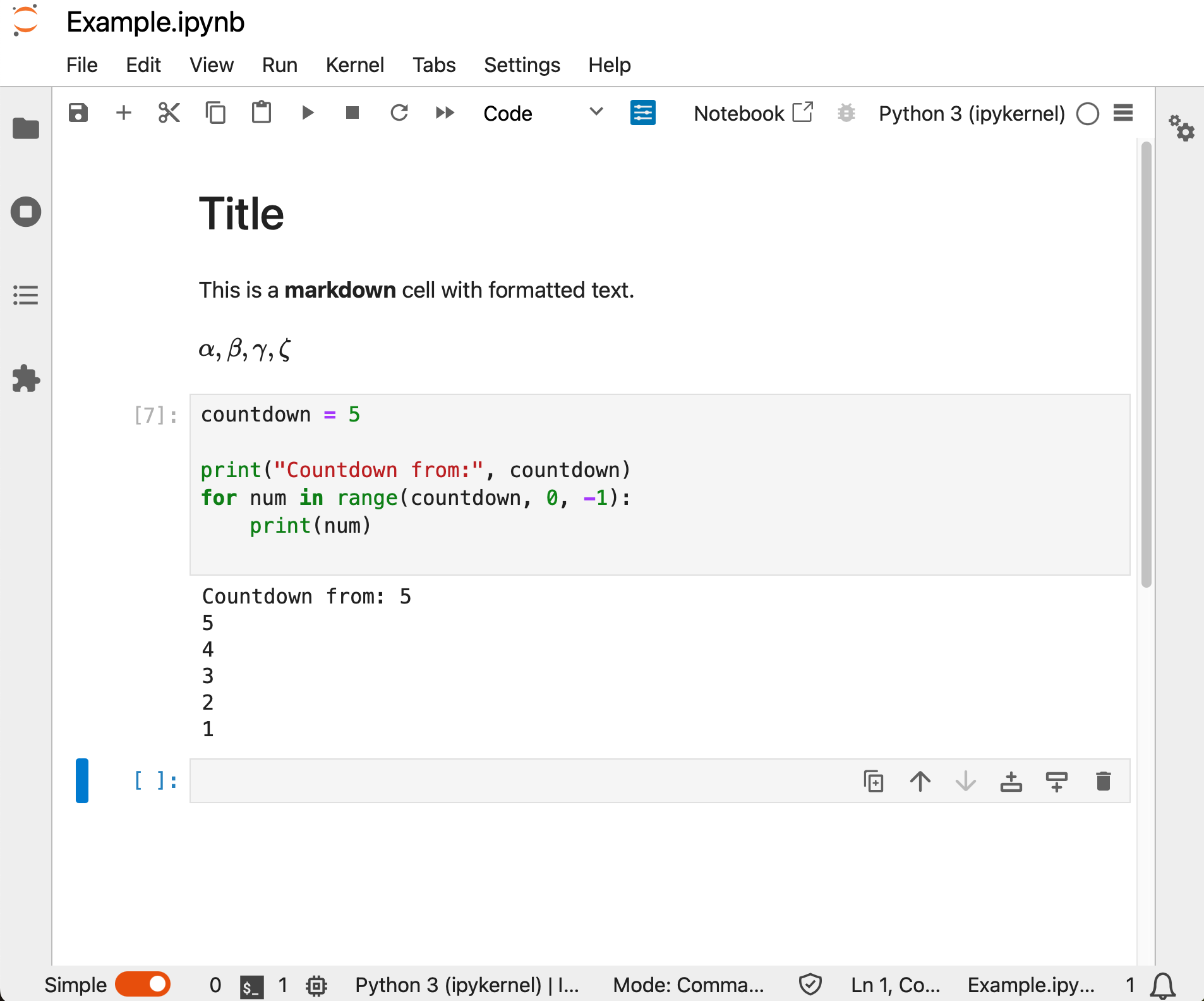Click the Greek letters math line
This screenshot has width=1204, height=1001.
click(x=245, y=348)
